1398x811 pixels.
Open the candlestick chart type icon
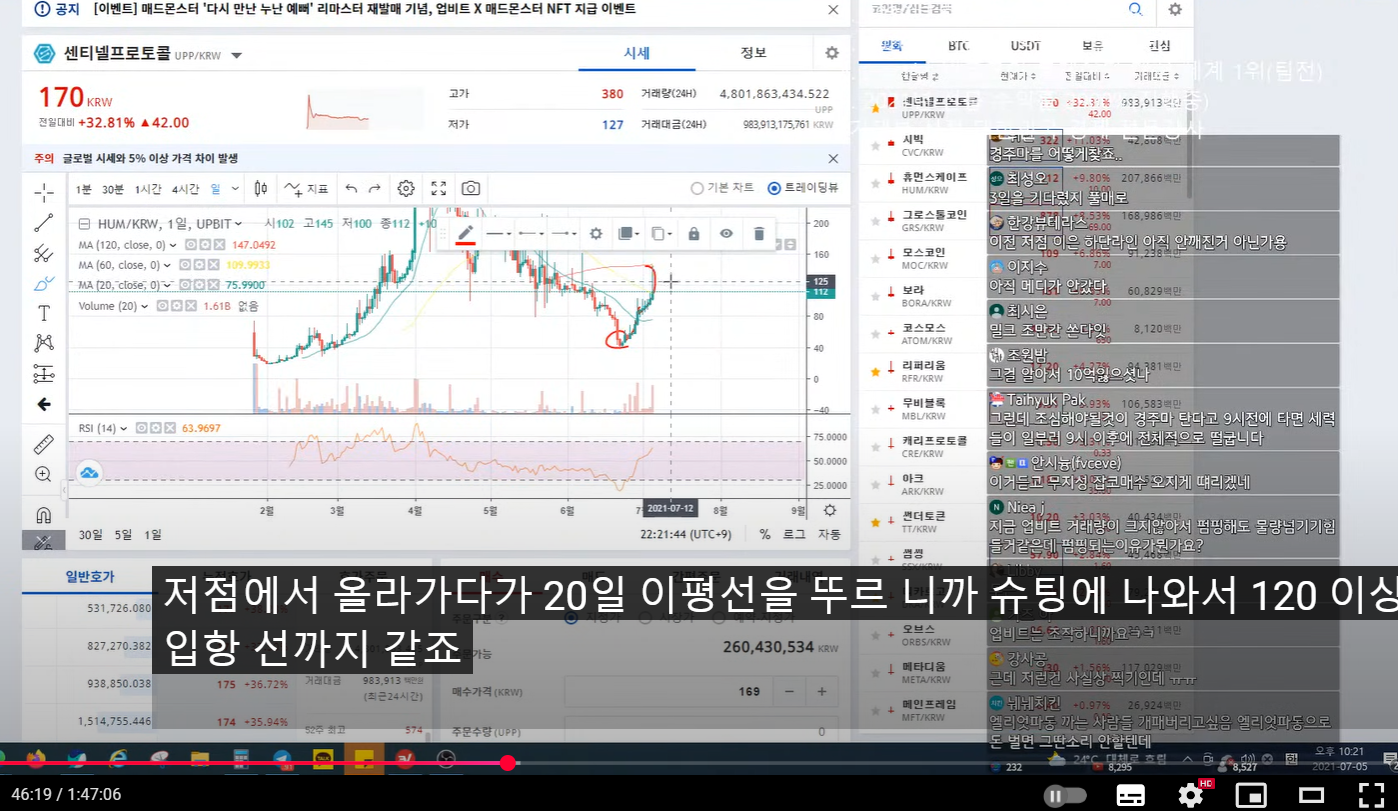click(x=261, y=188)
